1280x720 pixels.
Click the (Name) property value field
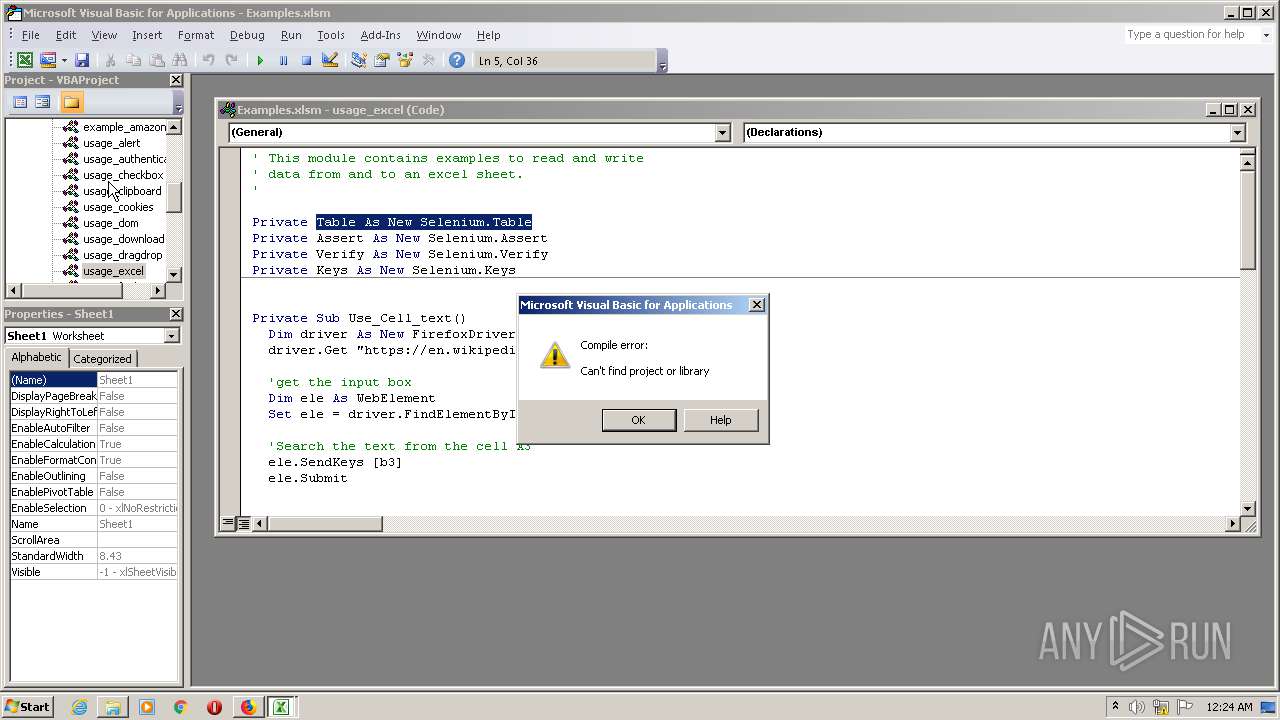click(137, 380)
